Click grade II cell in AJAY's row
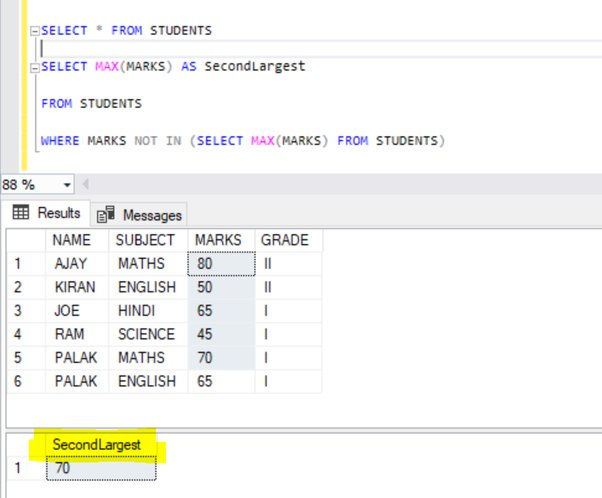Image resolution: width=602 pixels, height=498 pixels. coord(288,264)
